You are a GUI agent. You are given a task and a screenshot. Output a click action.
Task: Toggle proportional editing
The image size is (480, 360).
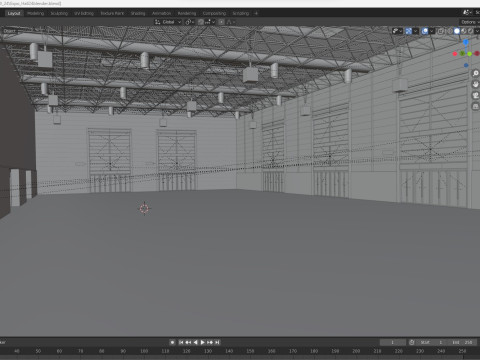pos(221,22)
